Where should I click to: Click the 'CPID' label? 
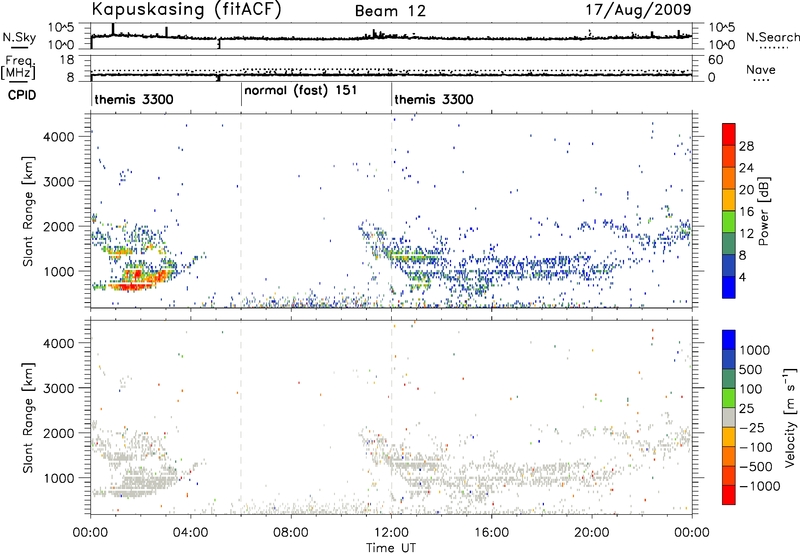click(22, 95)
